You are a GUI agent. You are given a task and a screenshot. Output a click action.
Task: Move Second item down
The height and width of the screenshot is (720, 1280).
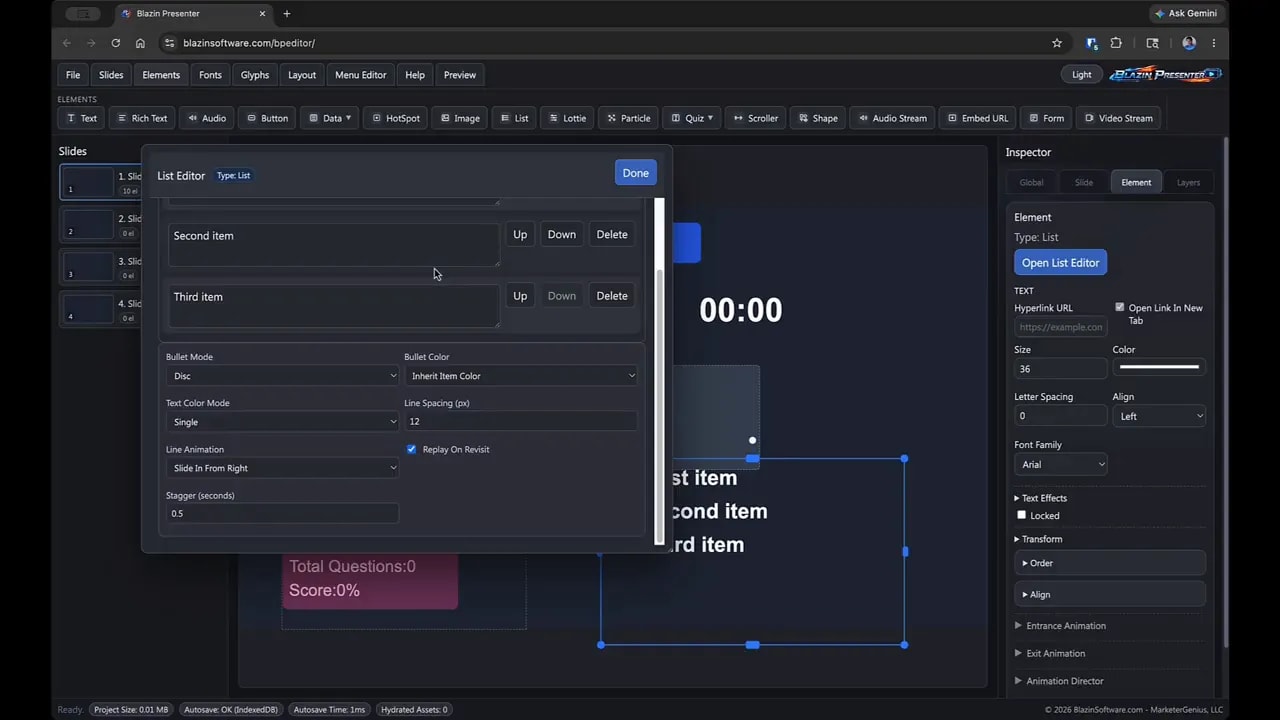point(562,235)
